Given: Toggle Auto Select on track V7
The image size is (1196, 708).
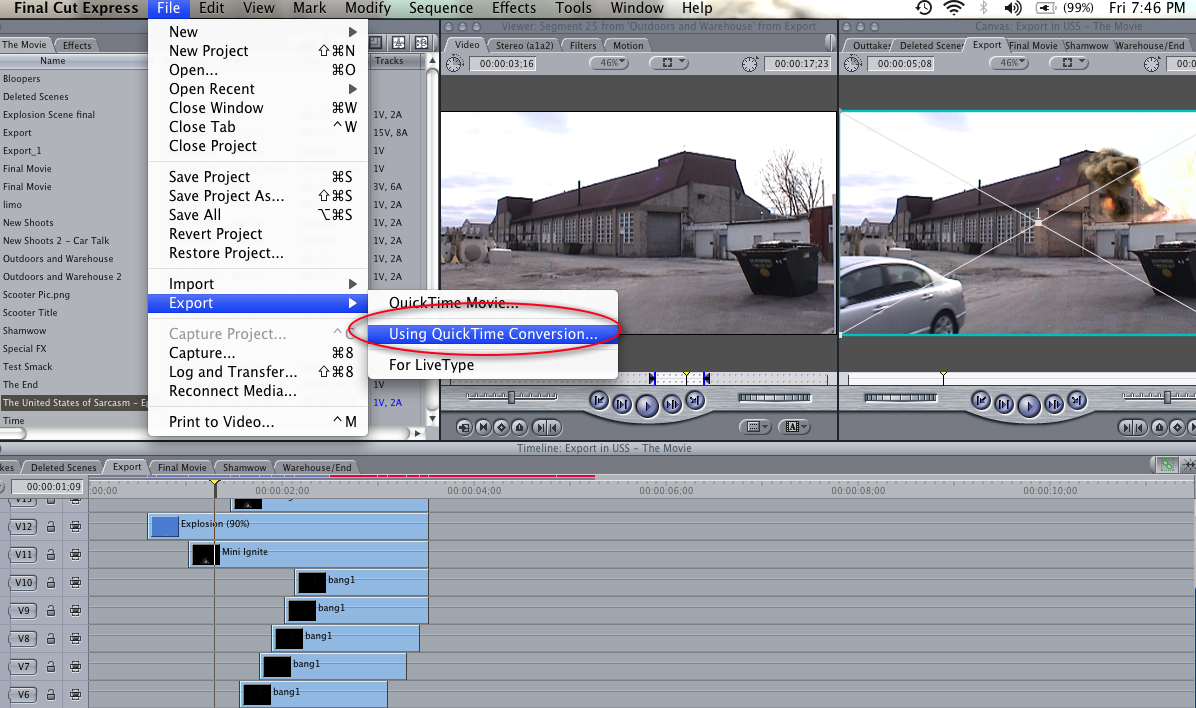Looking at the screenshot, I should [76, 667].
